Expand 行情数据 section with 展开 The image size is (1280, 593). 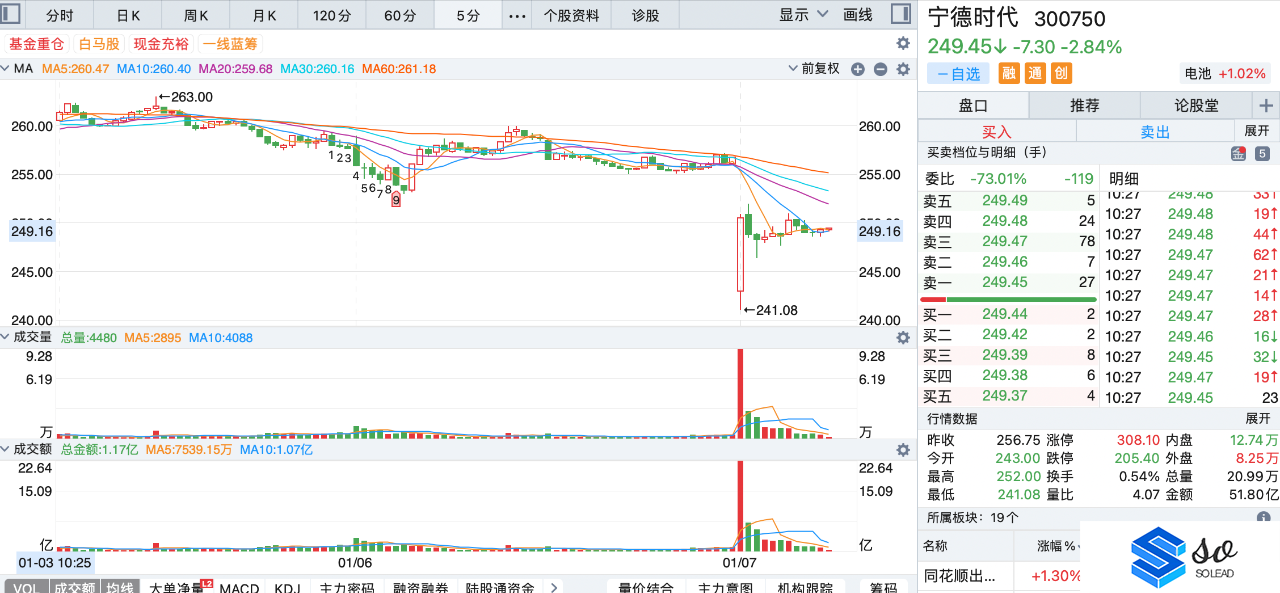(1257, 418)
